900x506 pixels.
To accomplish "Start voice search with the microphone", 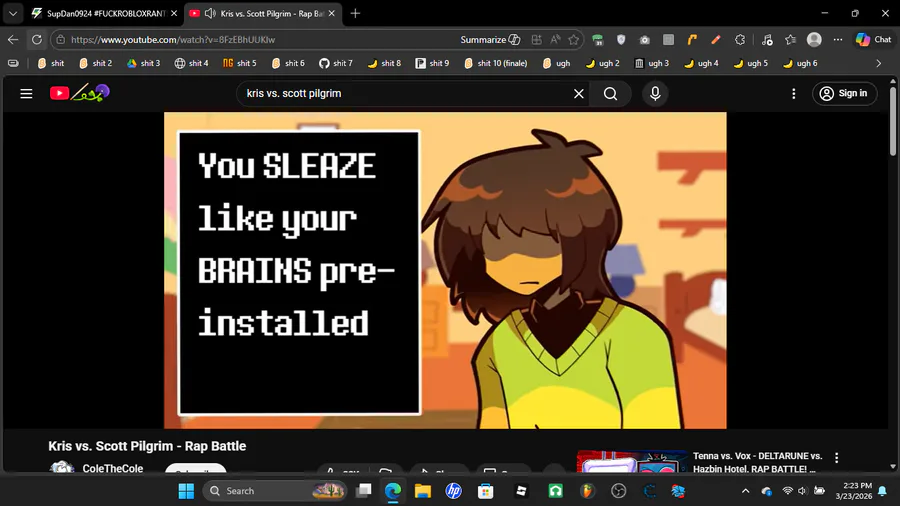I will point(655,94).
